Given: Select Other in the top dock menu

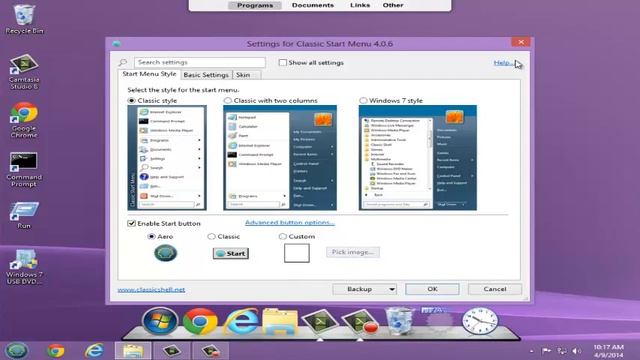Looking at the screenshot, I should (393, 5).
